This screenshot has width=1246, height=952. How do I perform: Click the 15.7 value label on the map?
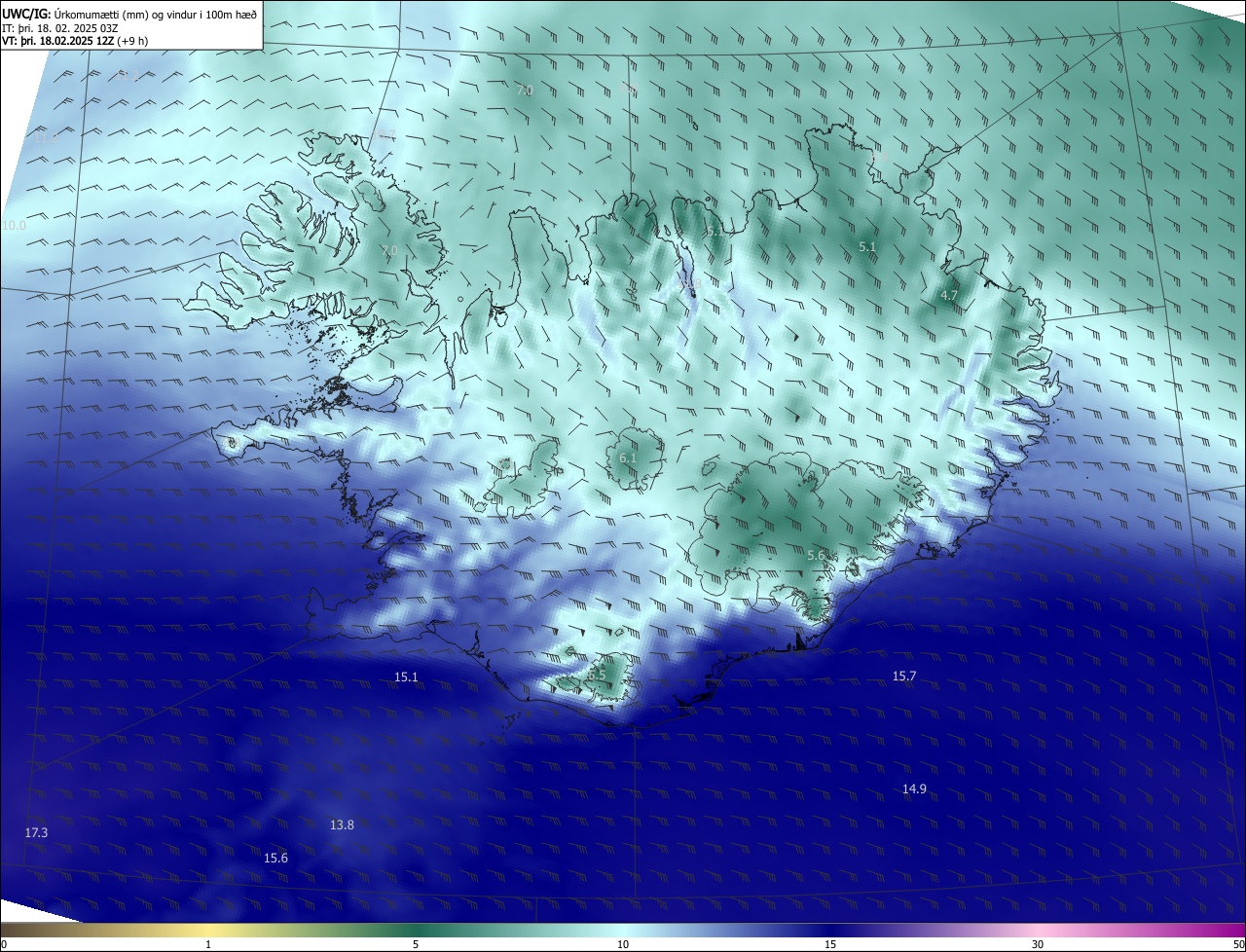point(904,676)
